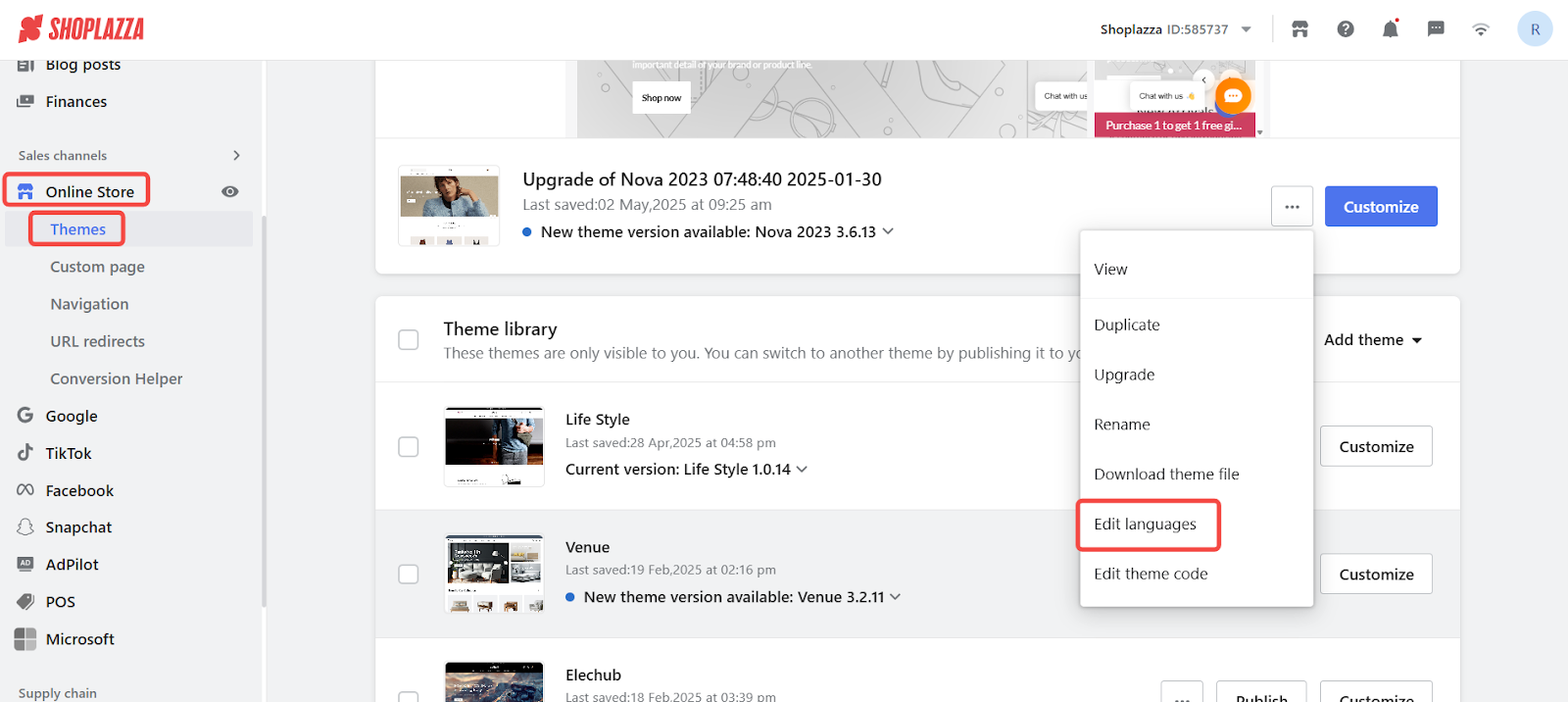Expand Nova 2023 3.6.13 version details
This screenshot has width=1568, height=702.
[888, 231]
